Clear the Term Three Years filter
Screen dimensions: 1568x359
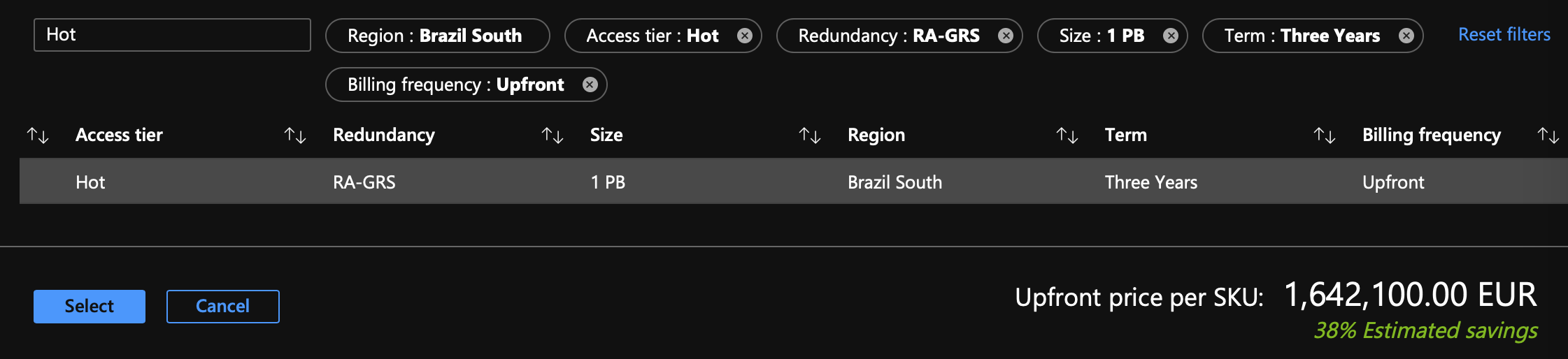click(x=1406, y=36)
